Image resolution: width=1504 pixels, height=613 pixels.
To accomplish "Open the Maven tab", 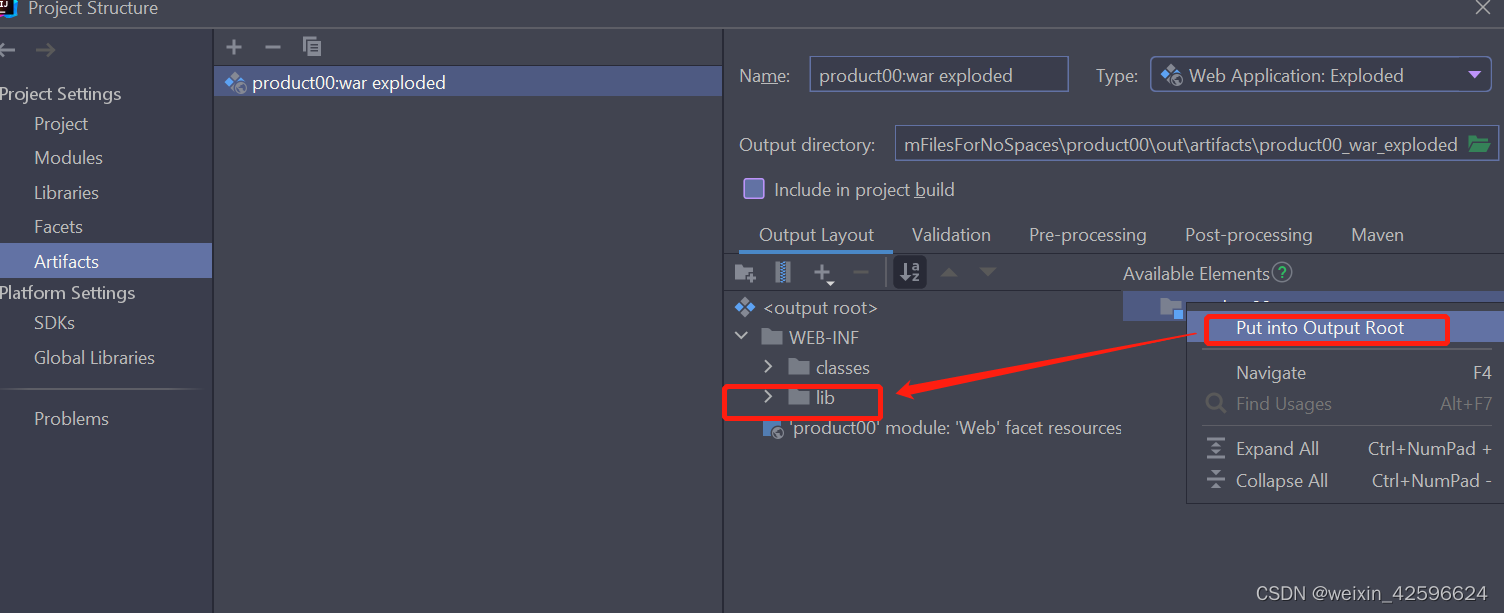I will (1376, 234).
